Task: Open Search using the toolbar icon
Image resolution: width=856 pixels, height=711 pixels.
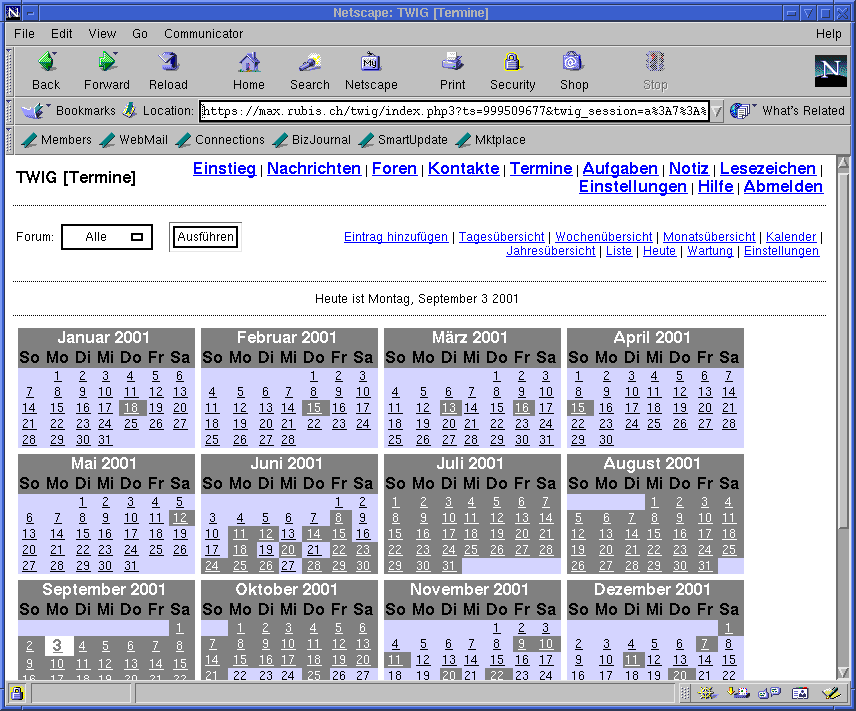Action: [310, 63]
